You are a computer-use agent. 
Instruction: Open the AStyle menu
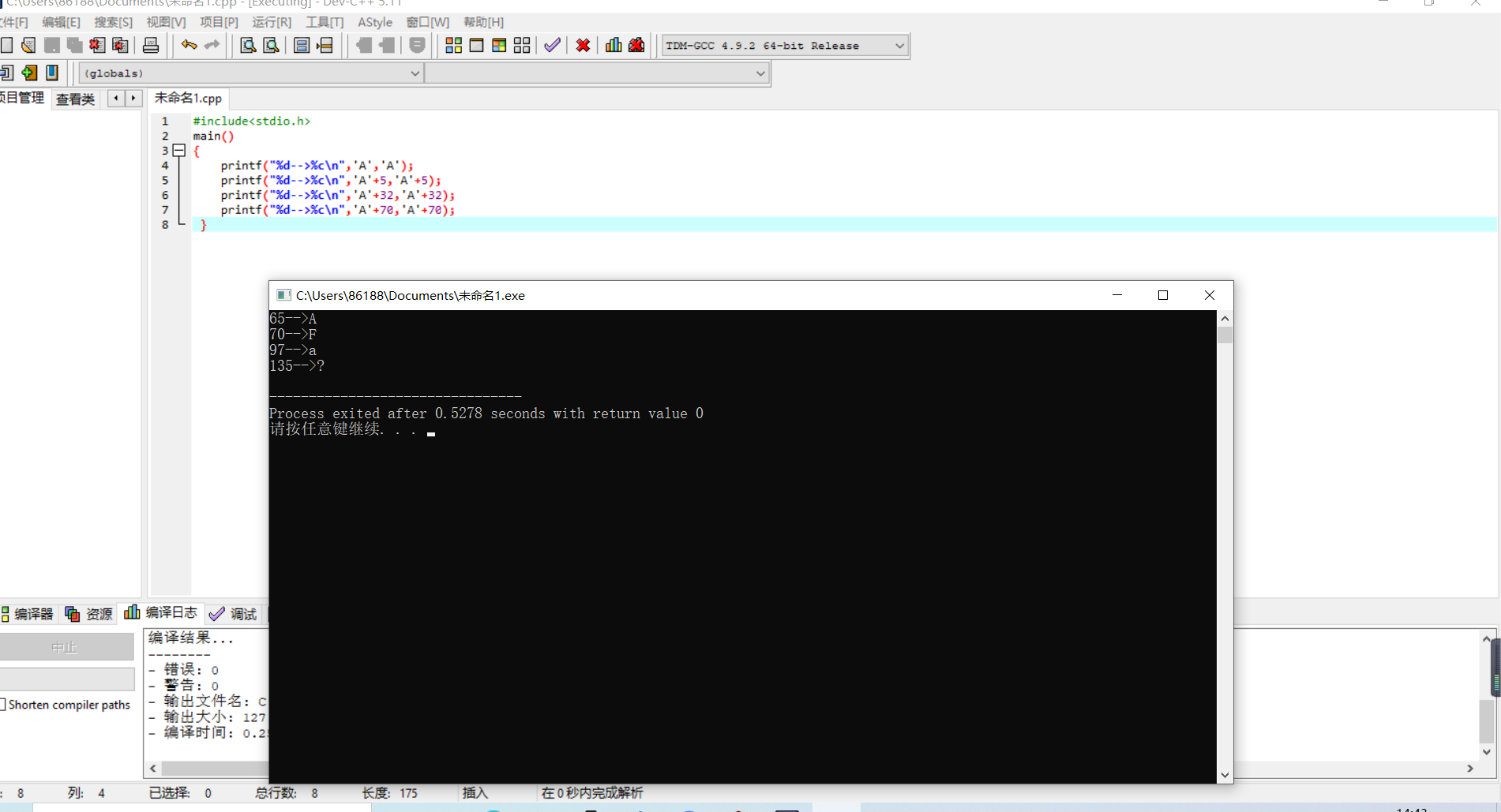[x=375, y=22]
